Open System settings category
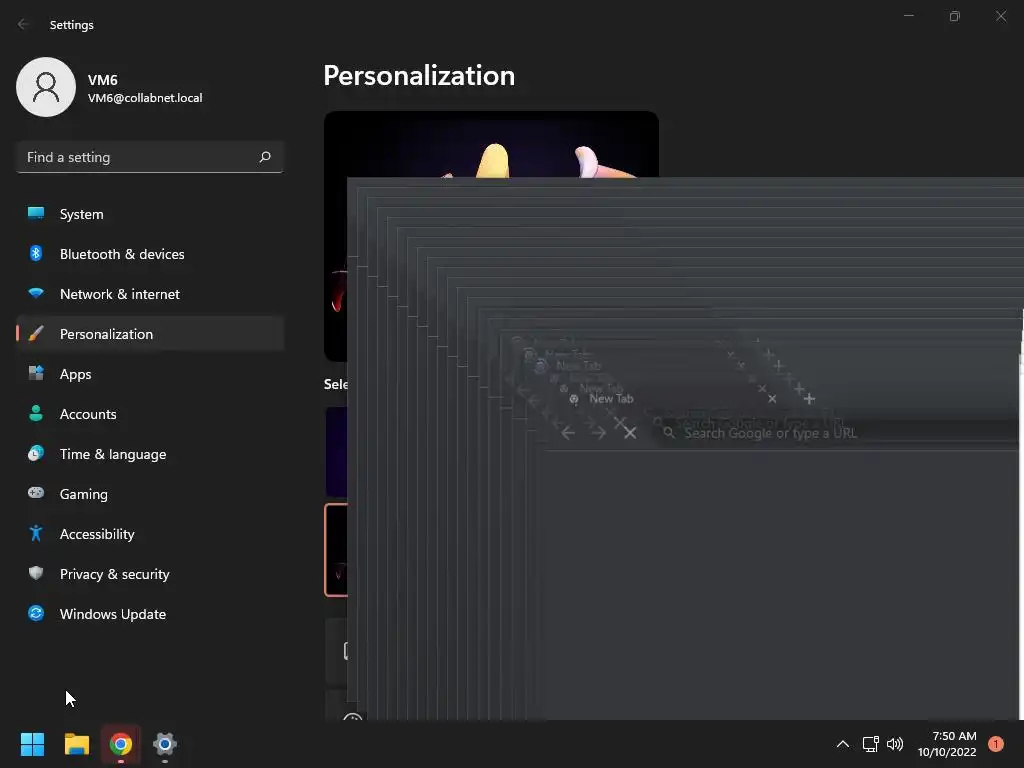 pyautogui.click(x=150, y=214)
